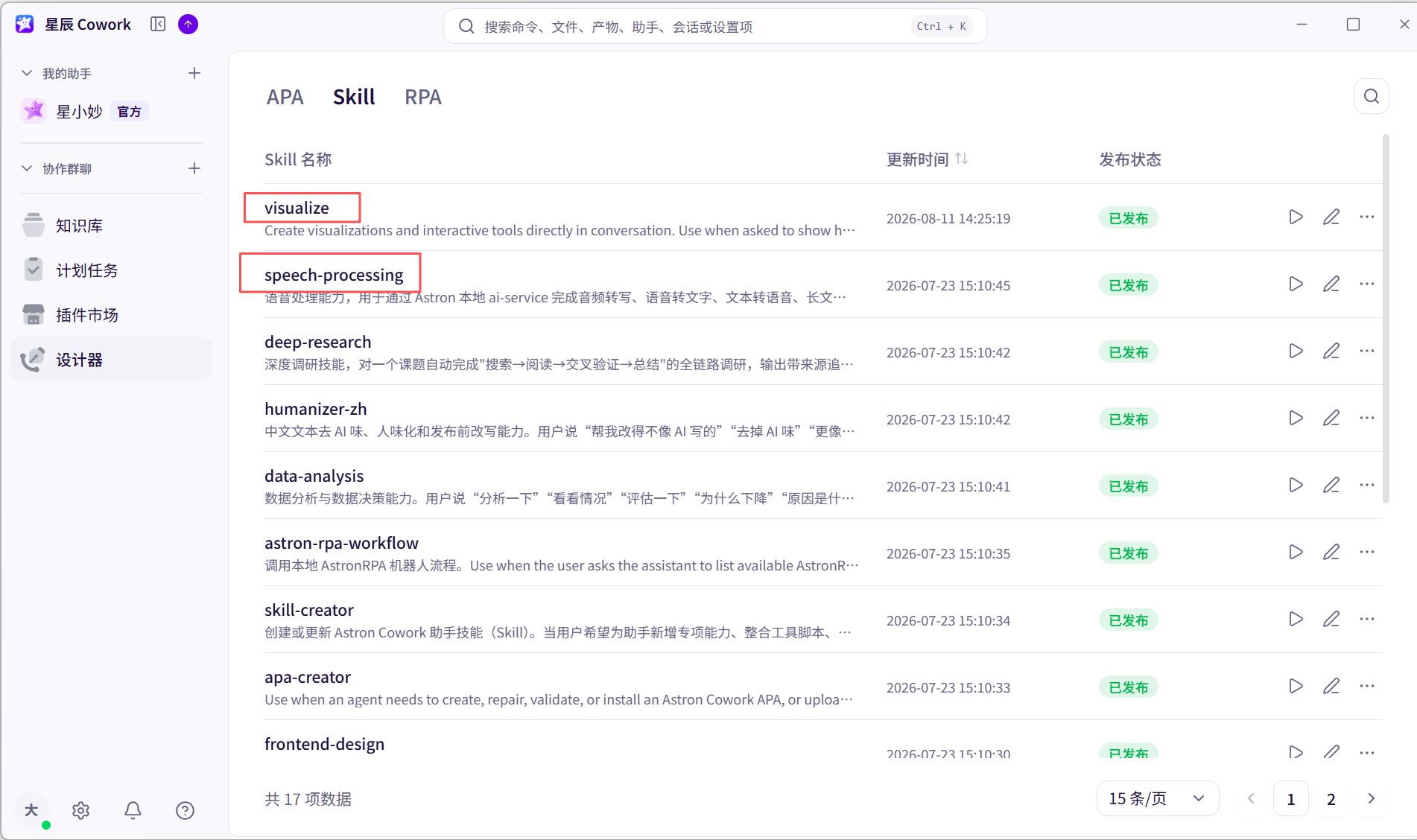Click the skill list vertical scrollbar
Viewport: 1417px width, 840px height.
point(1386,319)
